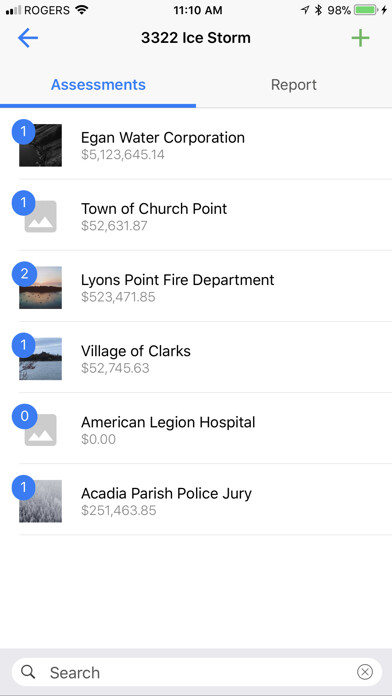392x696 pixels.
Task: Open the Village of Clarks entry
Action: coord(196,358)
